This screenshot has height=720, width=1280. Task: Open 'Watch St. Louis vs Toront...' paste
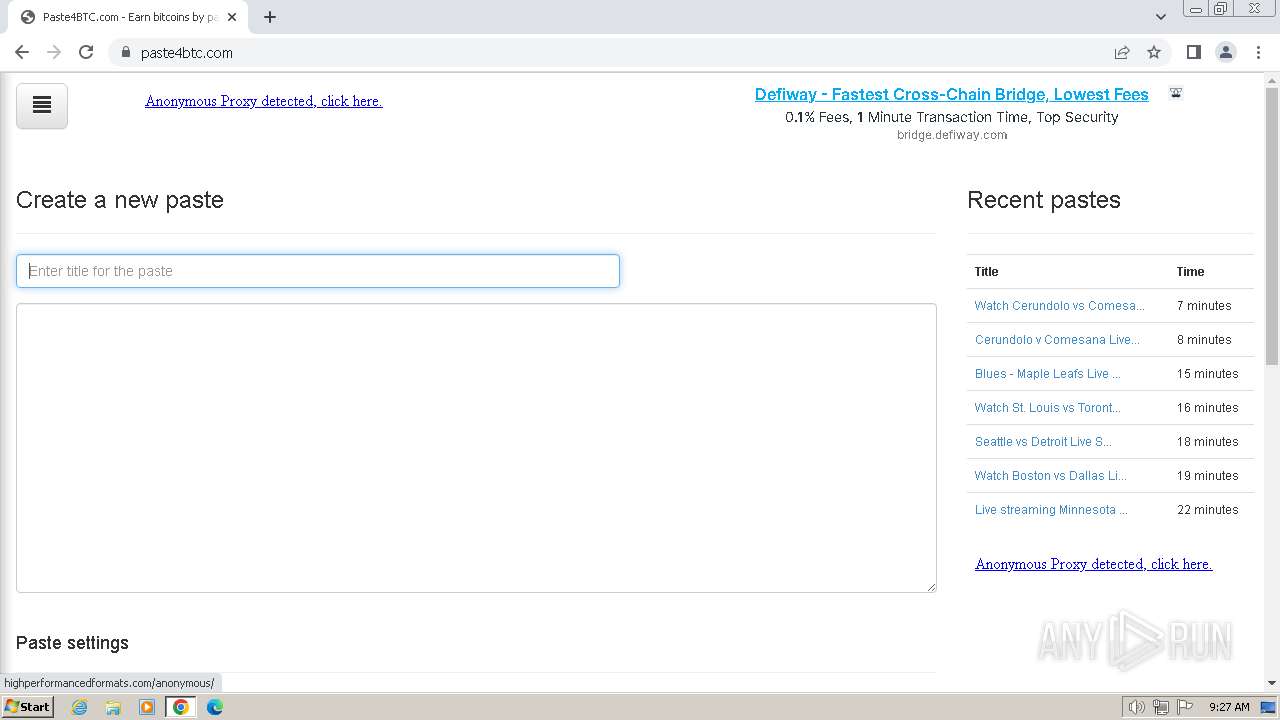click(x=1047, y=408)
